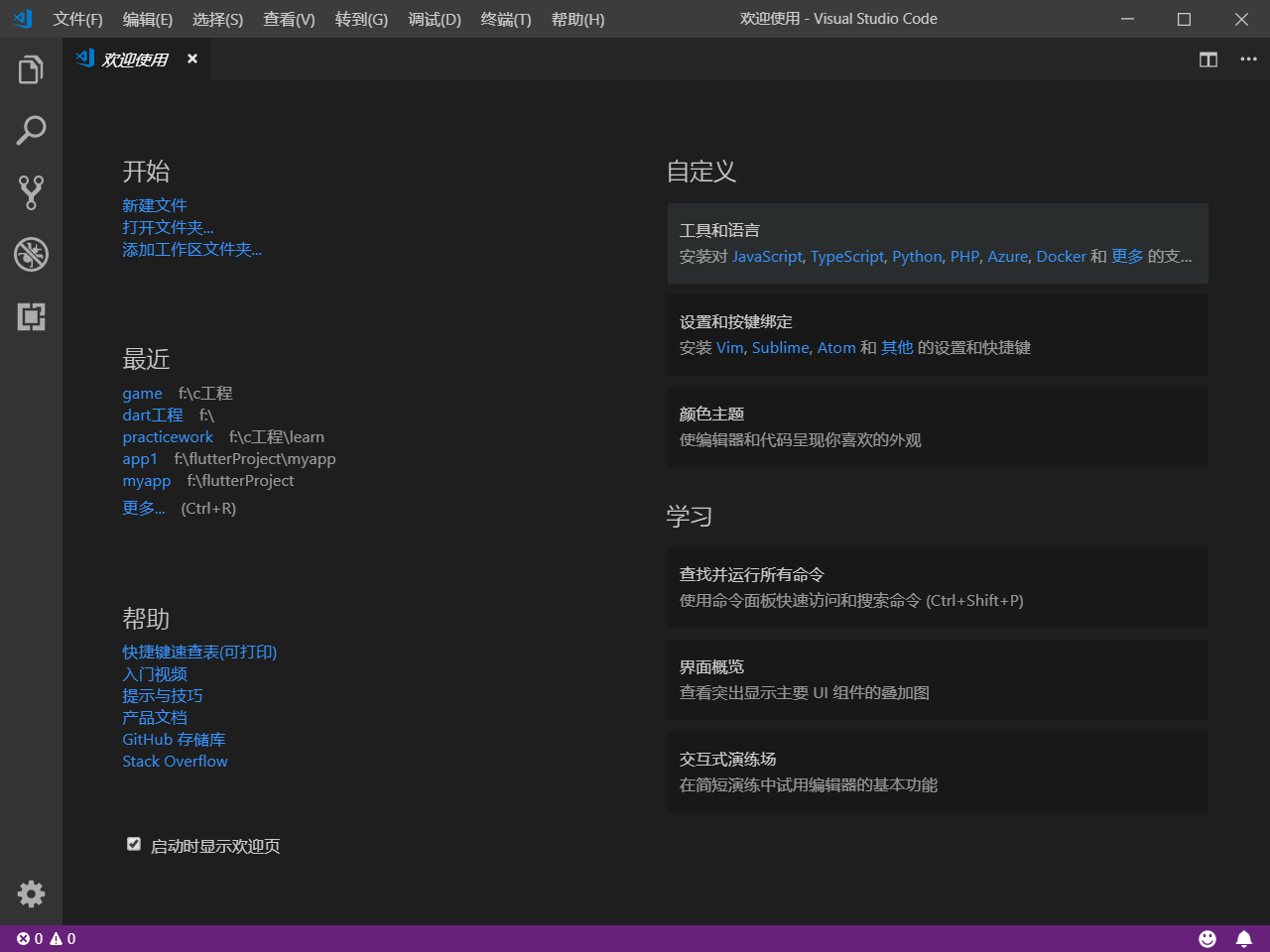Open the 文件(F) menu
1270x952 pixels.
(x=77, y=19)
